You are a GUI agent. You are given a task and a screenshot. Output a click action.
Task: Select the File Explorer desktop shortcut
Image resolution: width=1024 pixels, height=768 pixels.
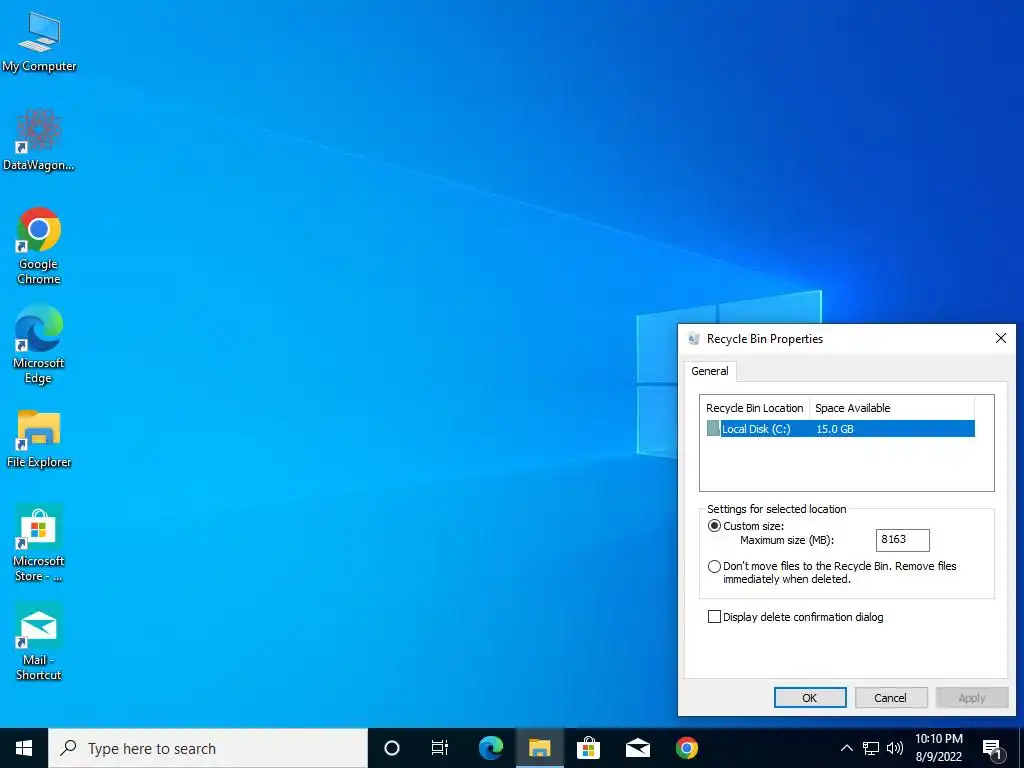pos(39,439)
